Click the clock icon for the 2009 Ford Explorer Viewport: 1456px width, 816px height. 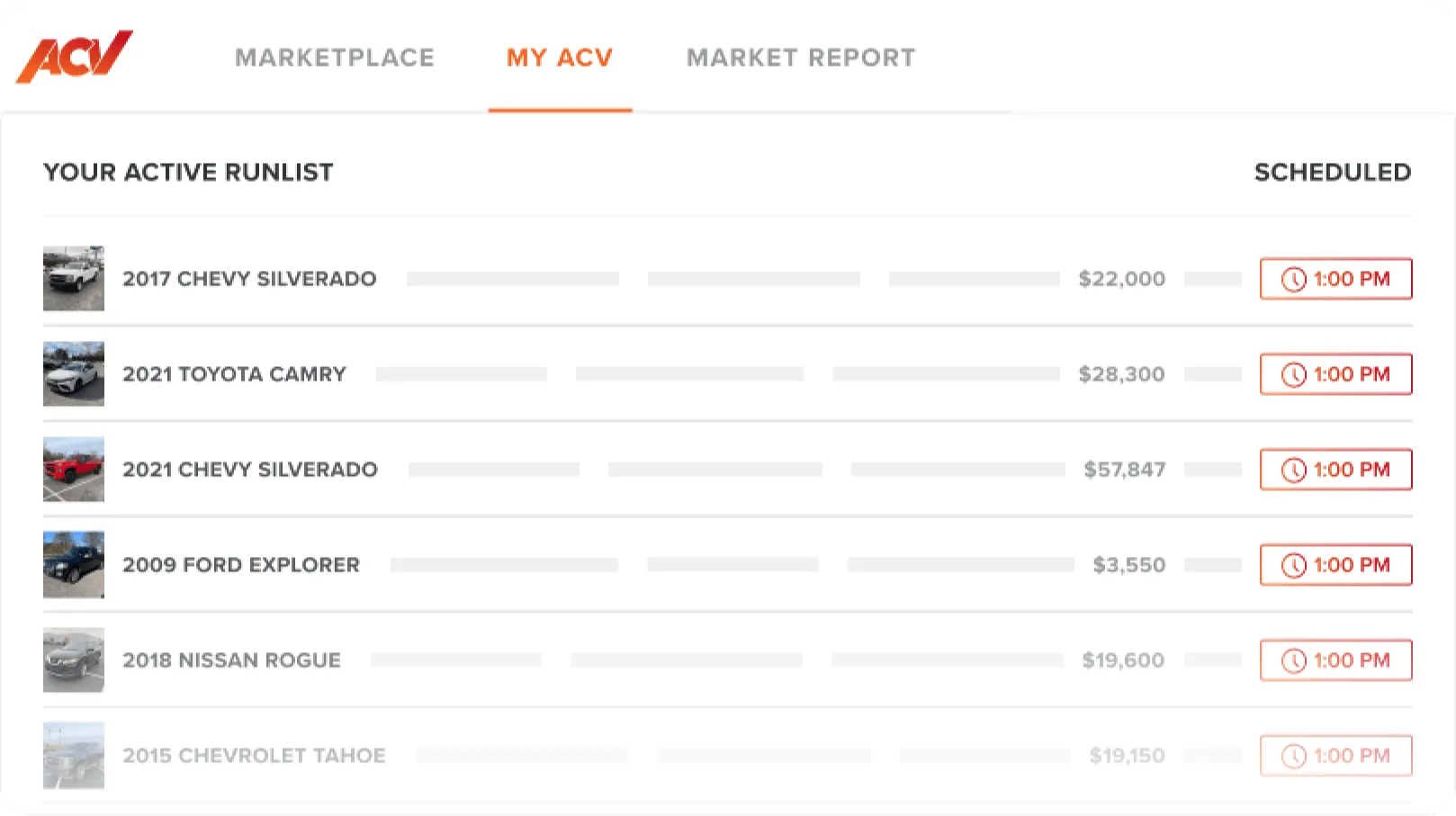1293,565
